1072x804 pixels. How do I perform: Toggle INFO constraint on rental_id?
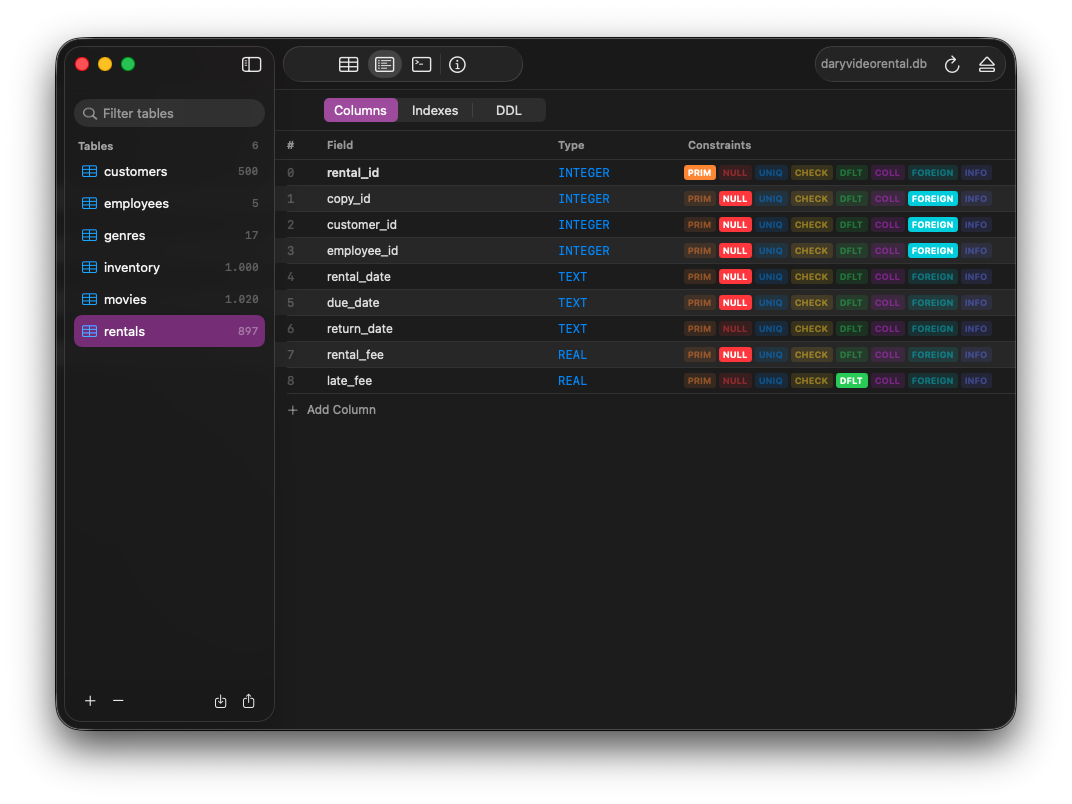point(976,173)
